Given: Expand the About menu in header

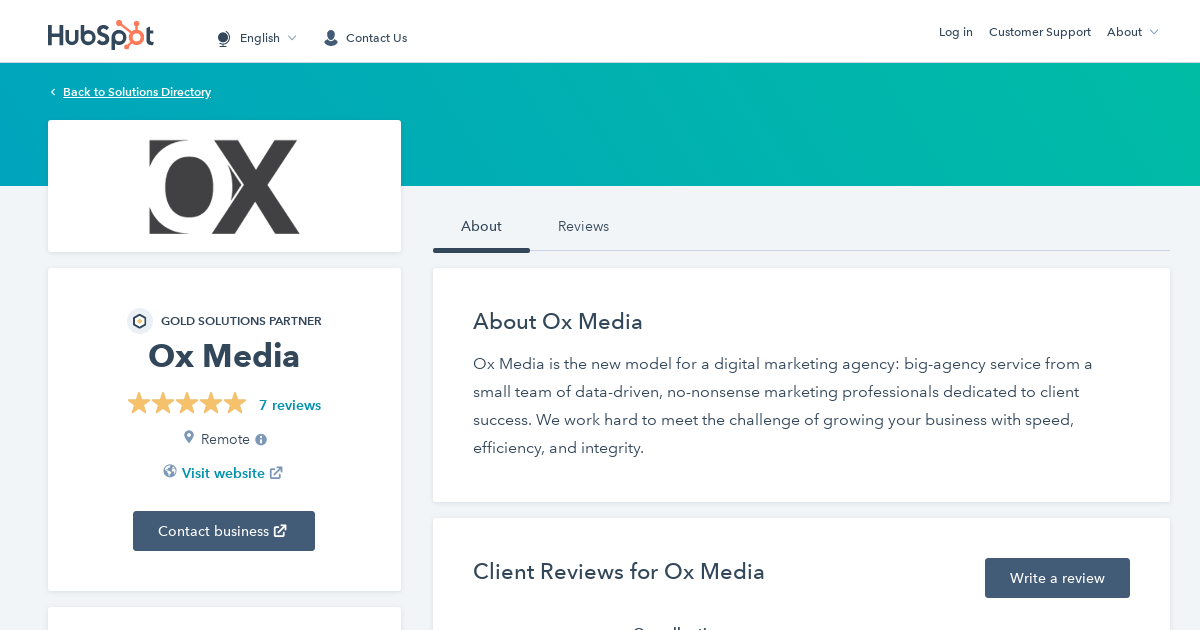Looking at the screenshot, I should tap(1132, 32).
